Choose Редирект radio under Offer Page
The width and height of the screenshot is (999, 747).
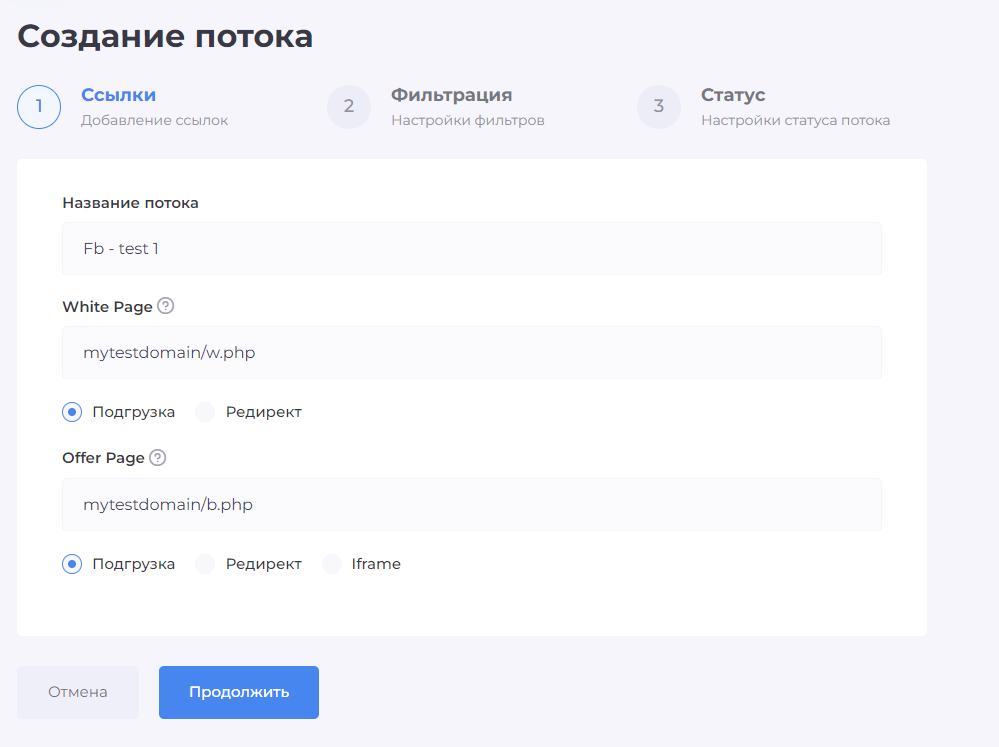[205, 564]
